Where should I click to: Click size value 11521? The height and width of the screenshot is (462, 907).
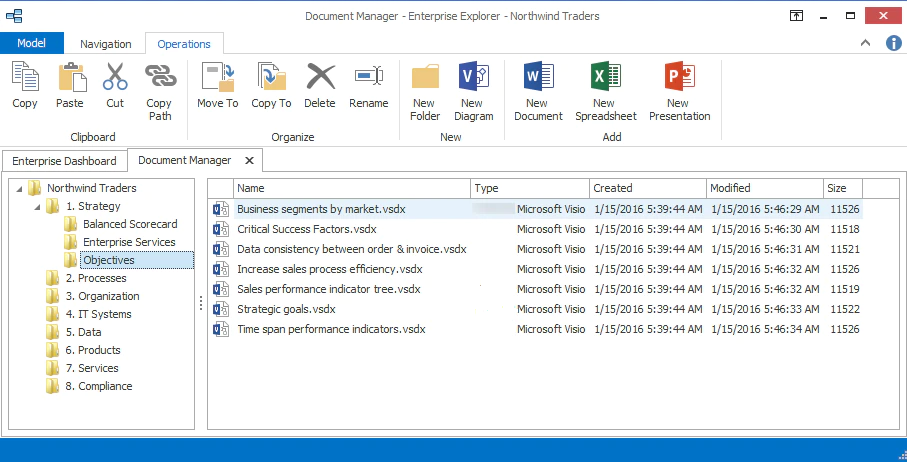[845, 249]
